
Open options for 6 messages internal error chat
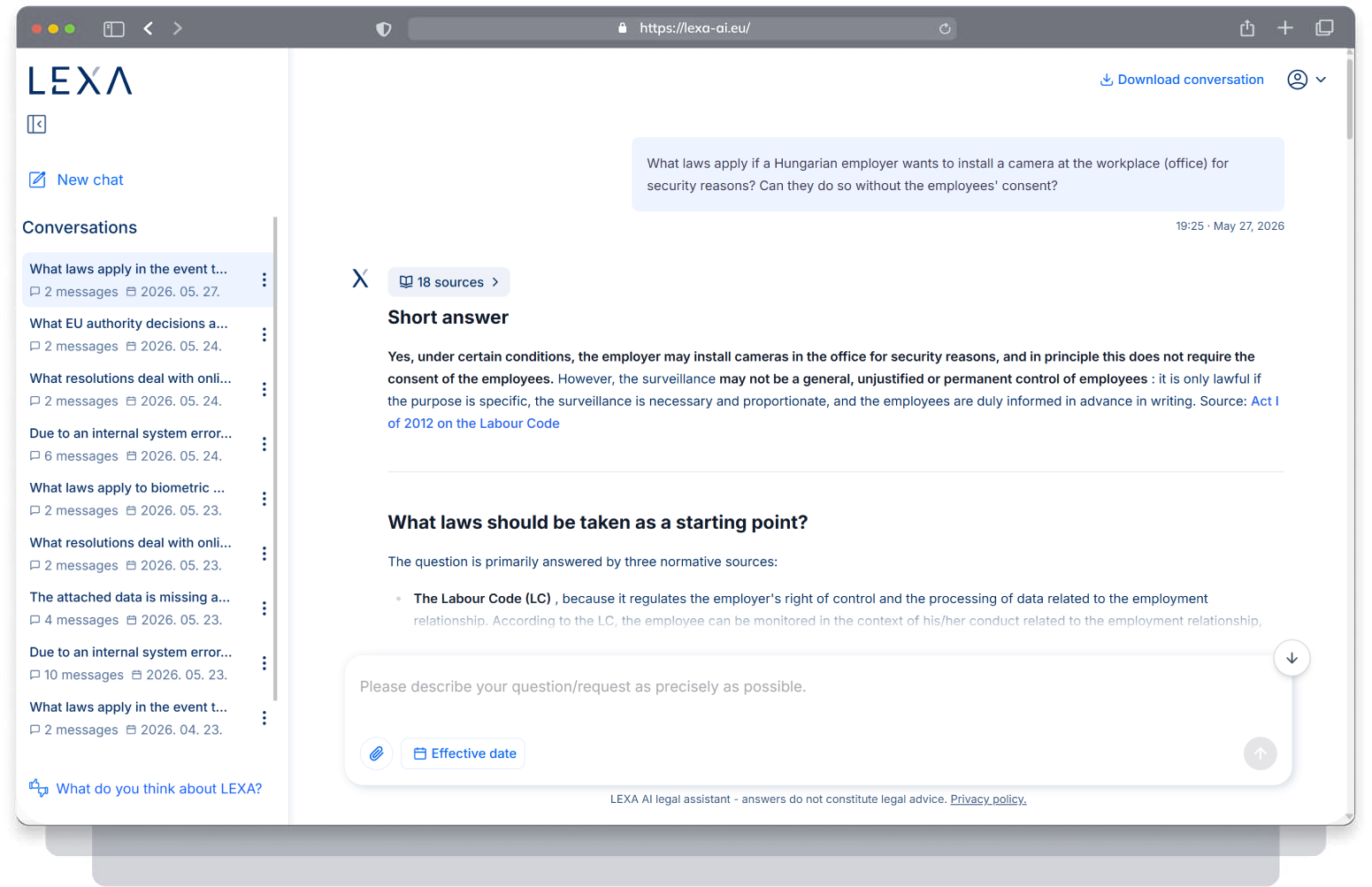(x=264, y=444)
